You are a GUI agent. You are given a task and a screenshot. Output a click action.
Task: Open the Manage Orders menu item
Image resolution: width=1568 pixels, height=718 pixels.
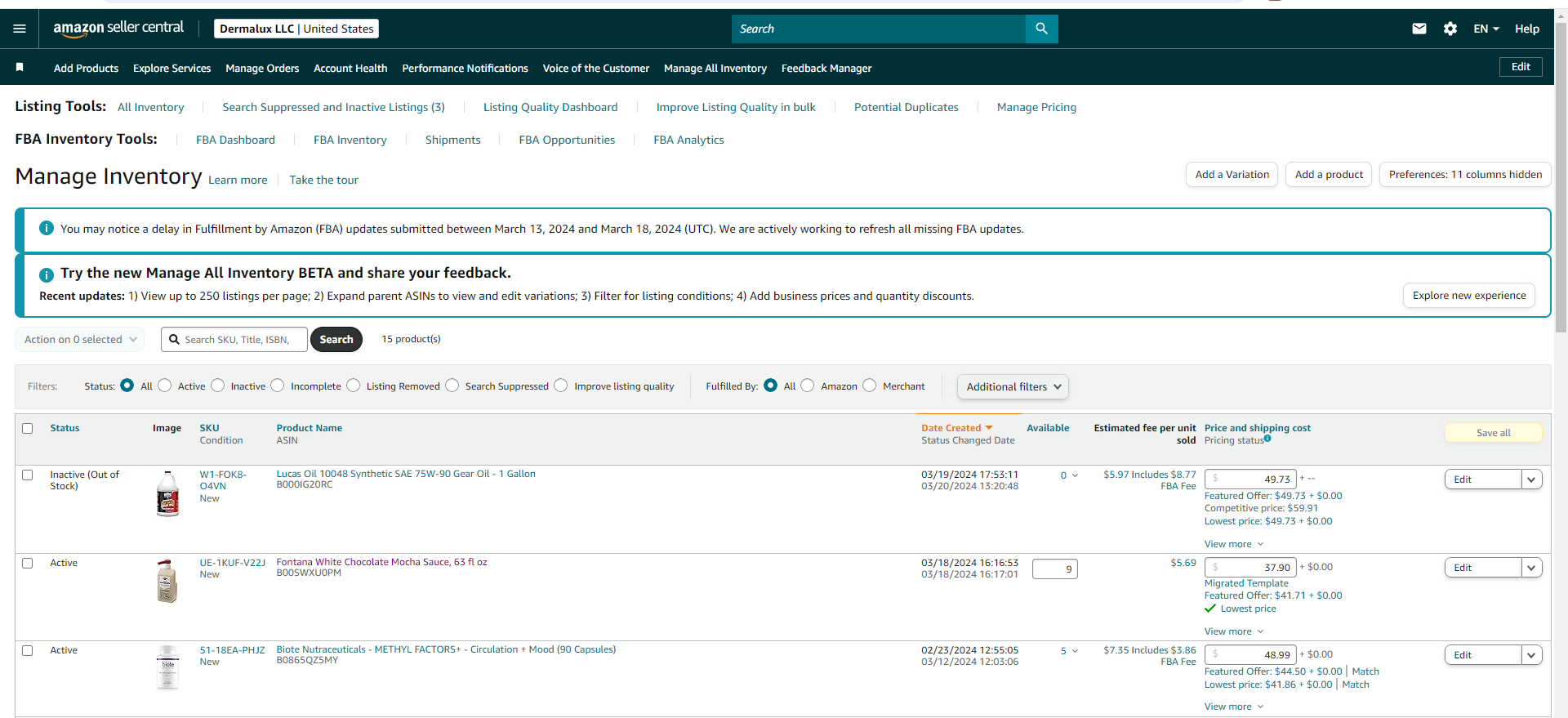pyautogui.click(x=262, y=68)
